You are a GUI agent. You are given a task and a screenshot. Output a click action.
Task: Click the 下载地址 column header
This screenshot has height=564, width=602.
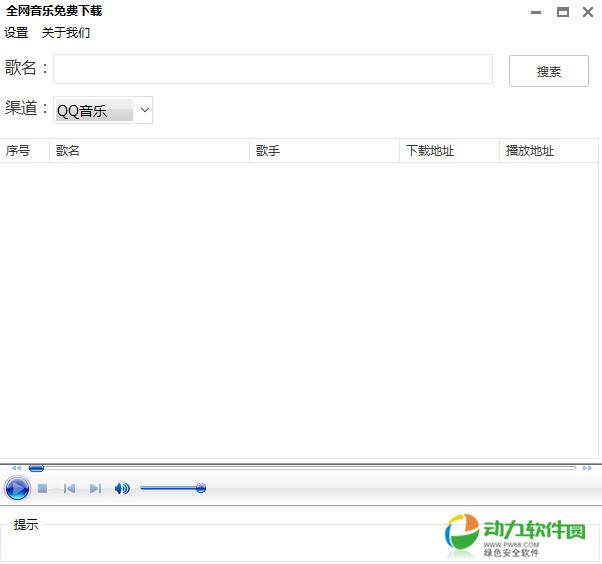[x=449, y=151]
